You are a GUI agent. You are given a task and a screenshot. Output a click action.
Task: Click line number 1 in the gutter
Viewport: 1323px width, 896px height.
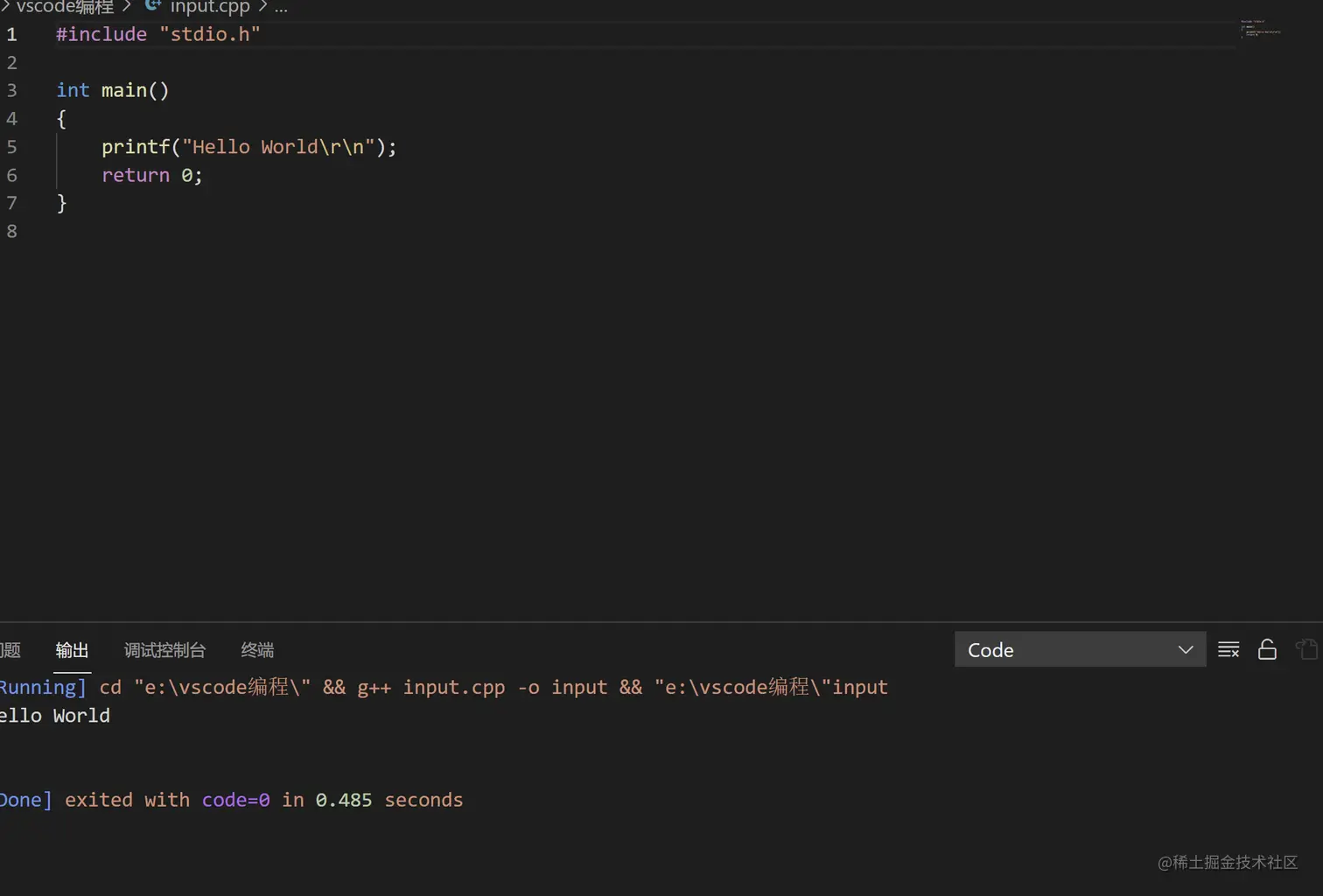[x=11, y=34]
